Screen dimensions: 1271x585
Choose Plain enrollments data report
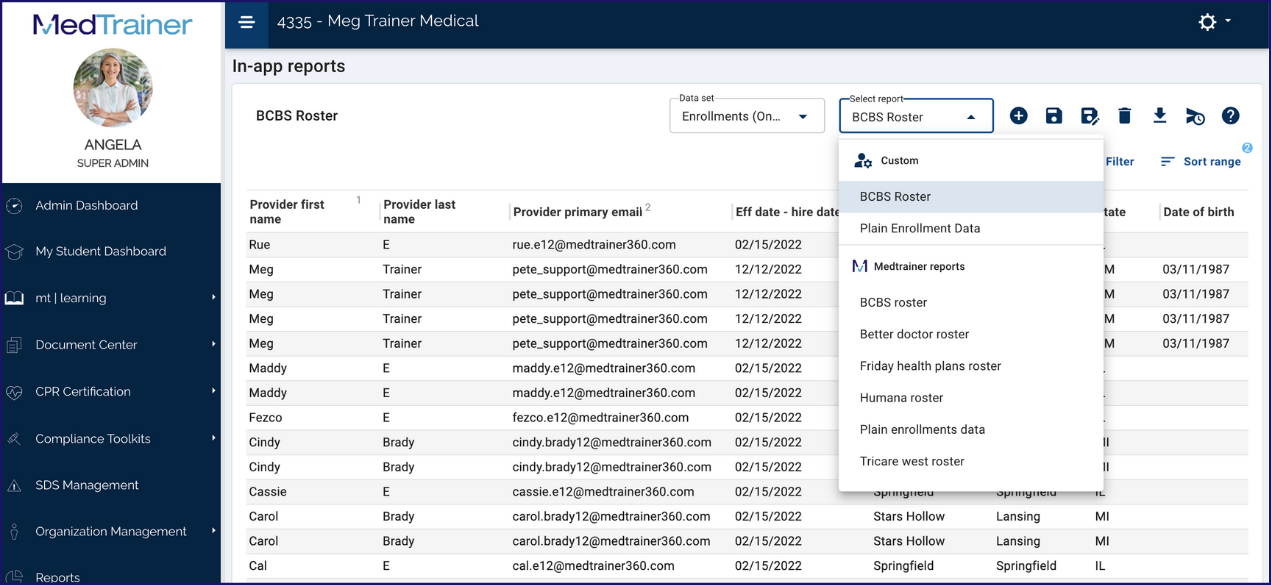coord(971,430)
